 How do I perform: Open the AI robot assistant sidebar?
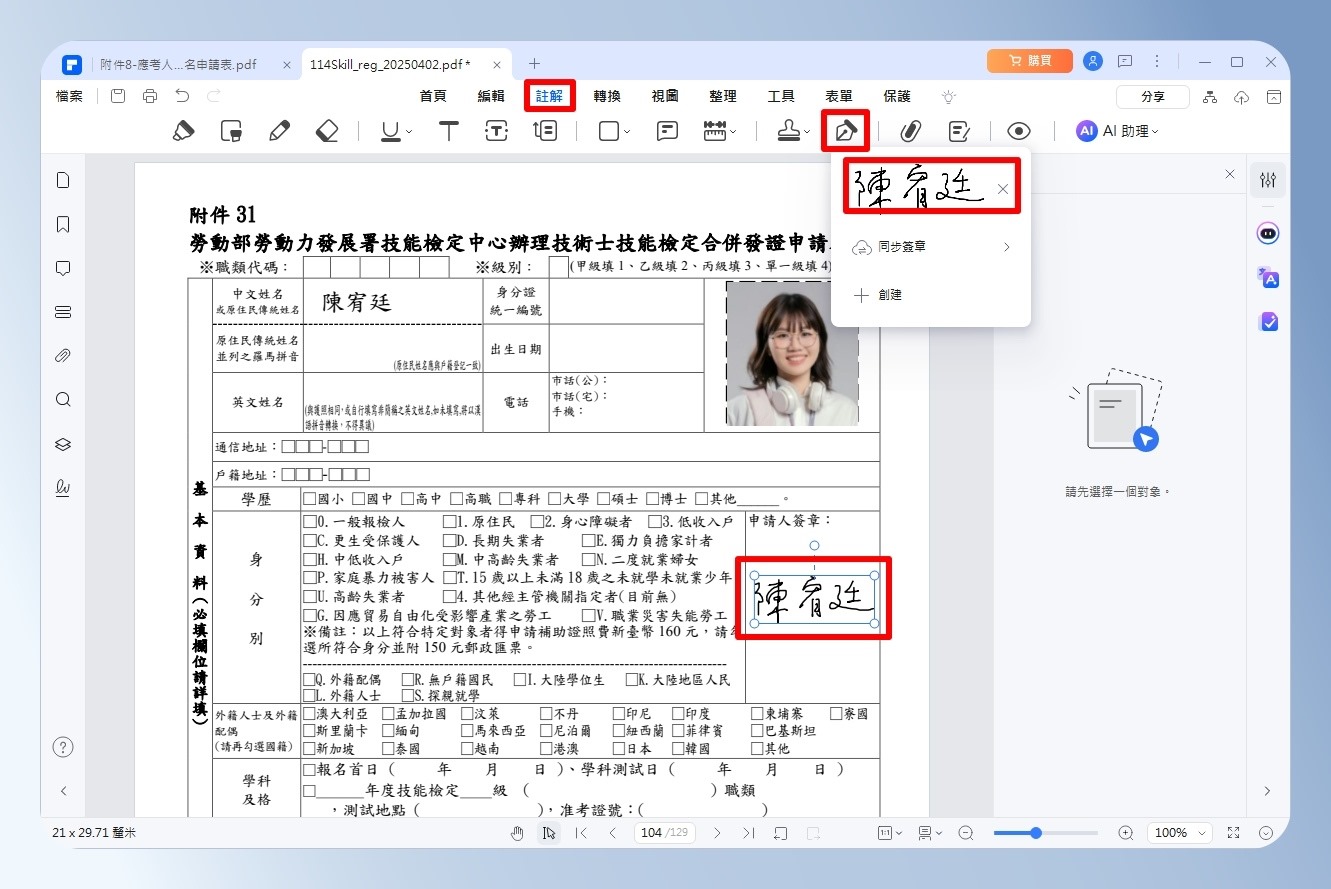pyautogui.click(x=1268, y=233)
